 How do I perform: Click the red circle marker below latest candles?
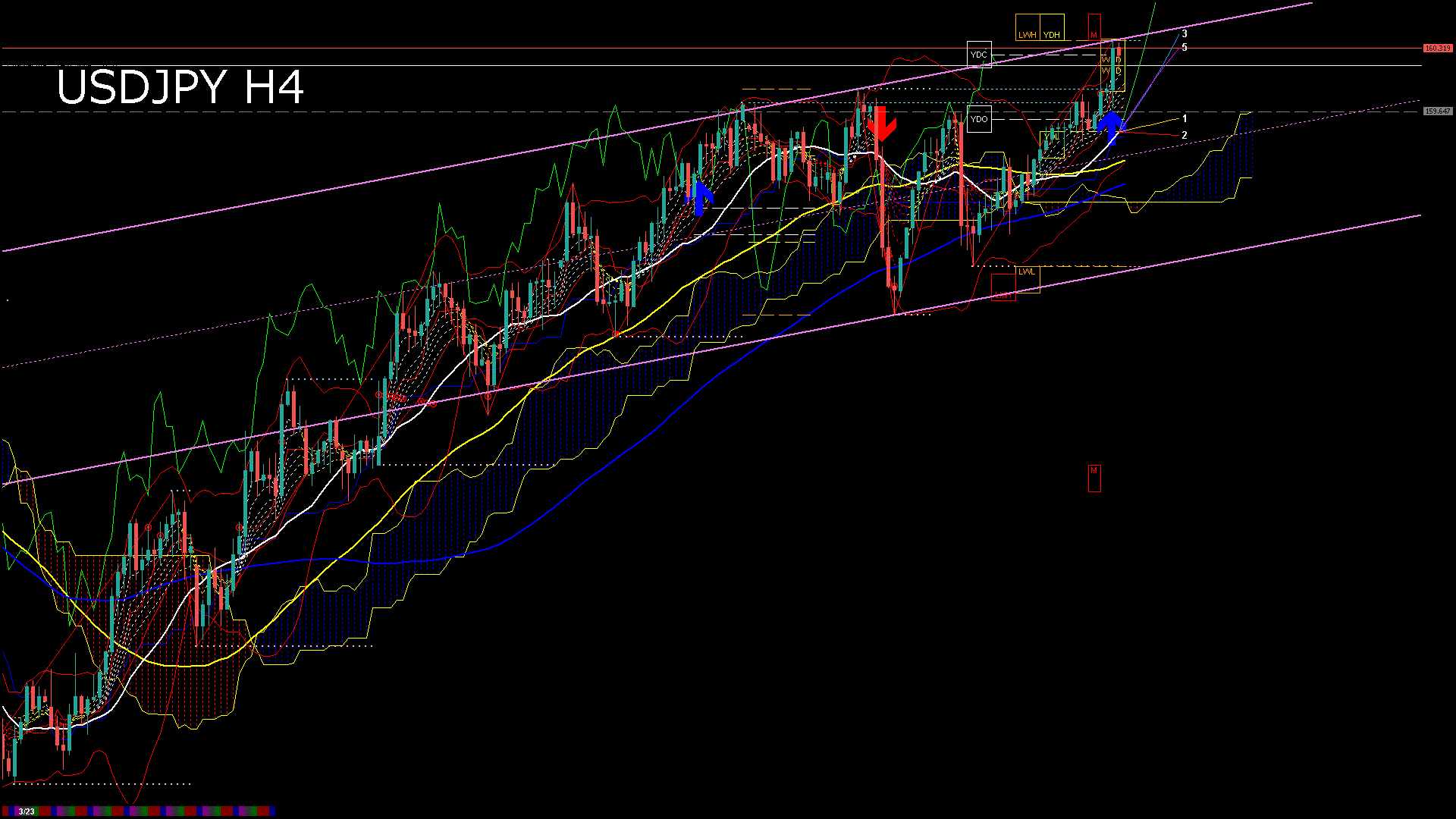(x=1100, y=93)
